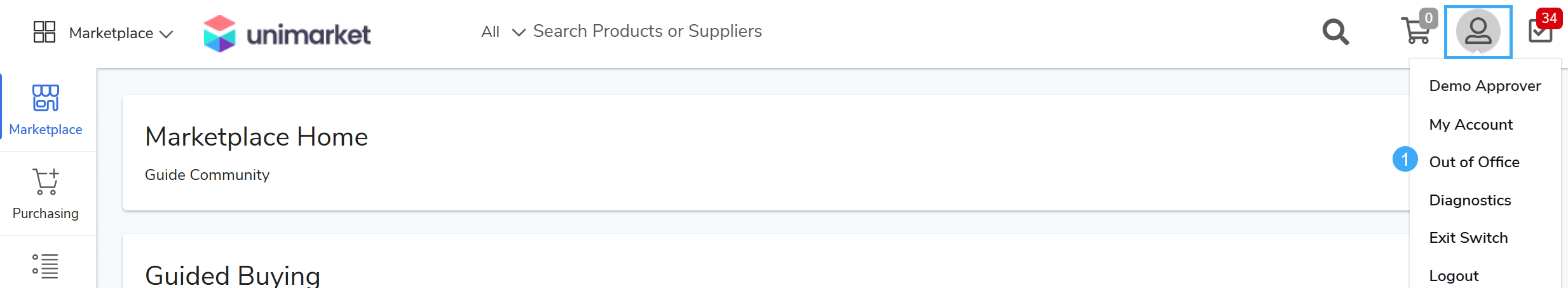Click the red 34 notification badge
Screen dimensions: 1568x288
click(x=1549, y=18)
